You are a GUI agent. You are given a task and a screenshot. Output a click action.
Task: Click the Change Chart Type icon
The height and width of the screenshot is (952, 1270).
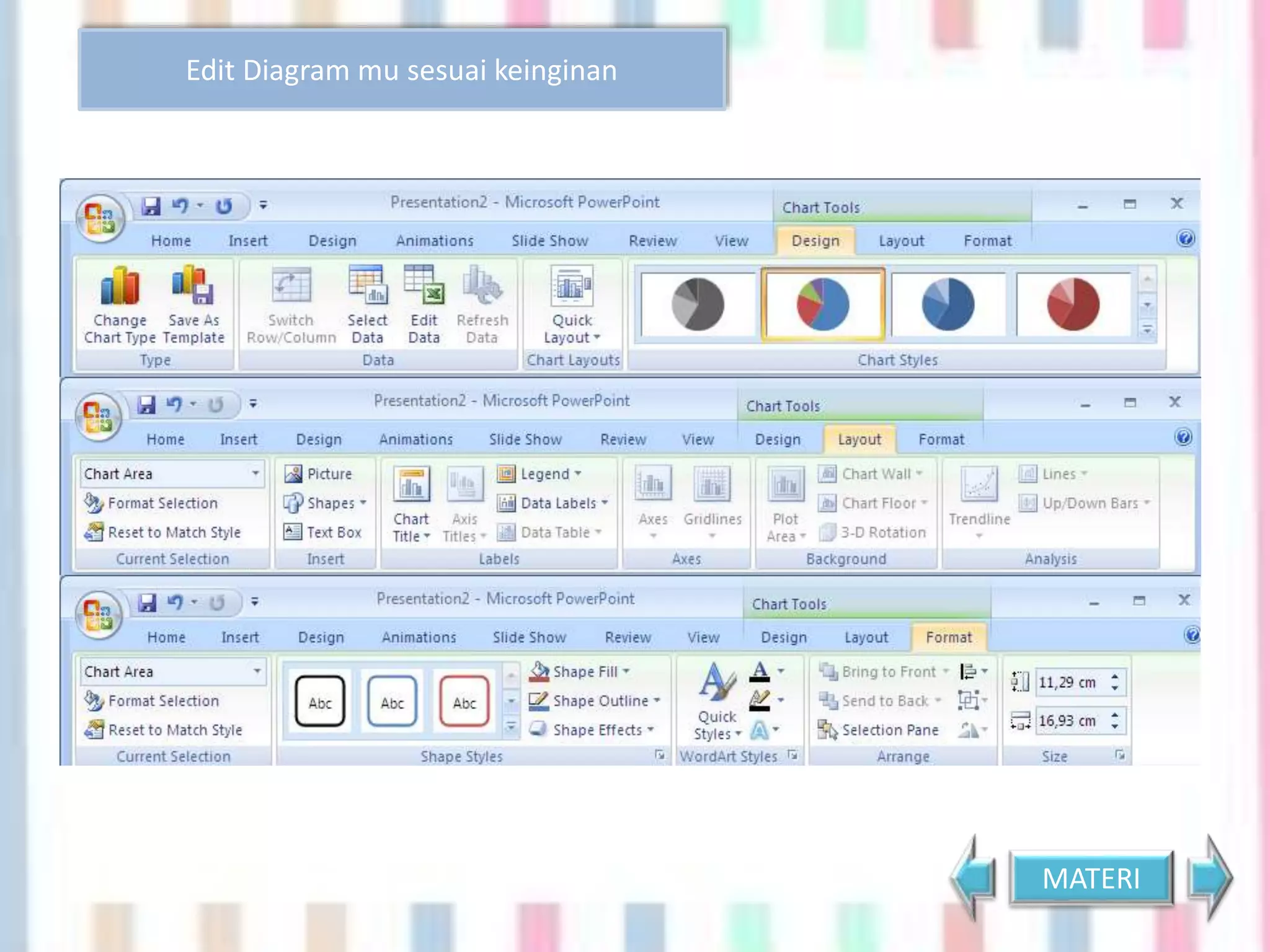[120, 304]
